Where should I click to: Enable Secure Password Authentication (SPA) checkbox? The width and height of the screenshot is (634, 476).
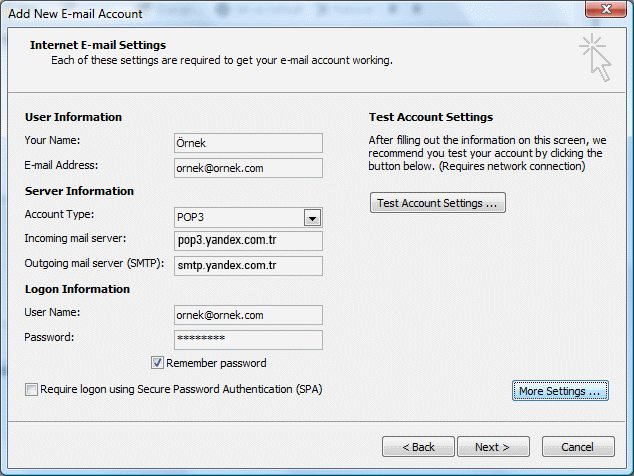31,389
